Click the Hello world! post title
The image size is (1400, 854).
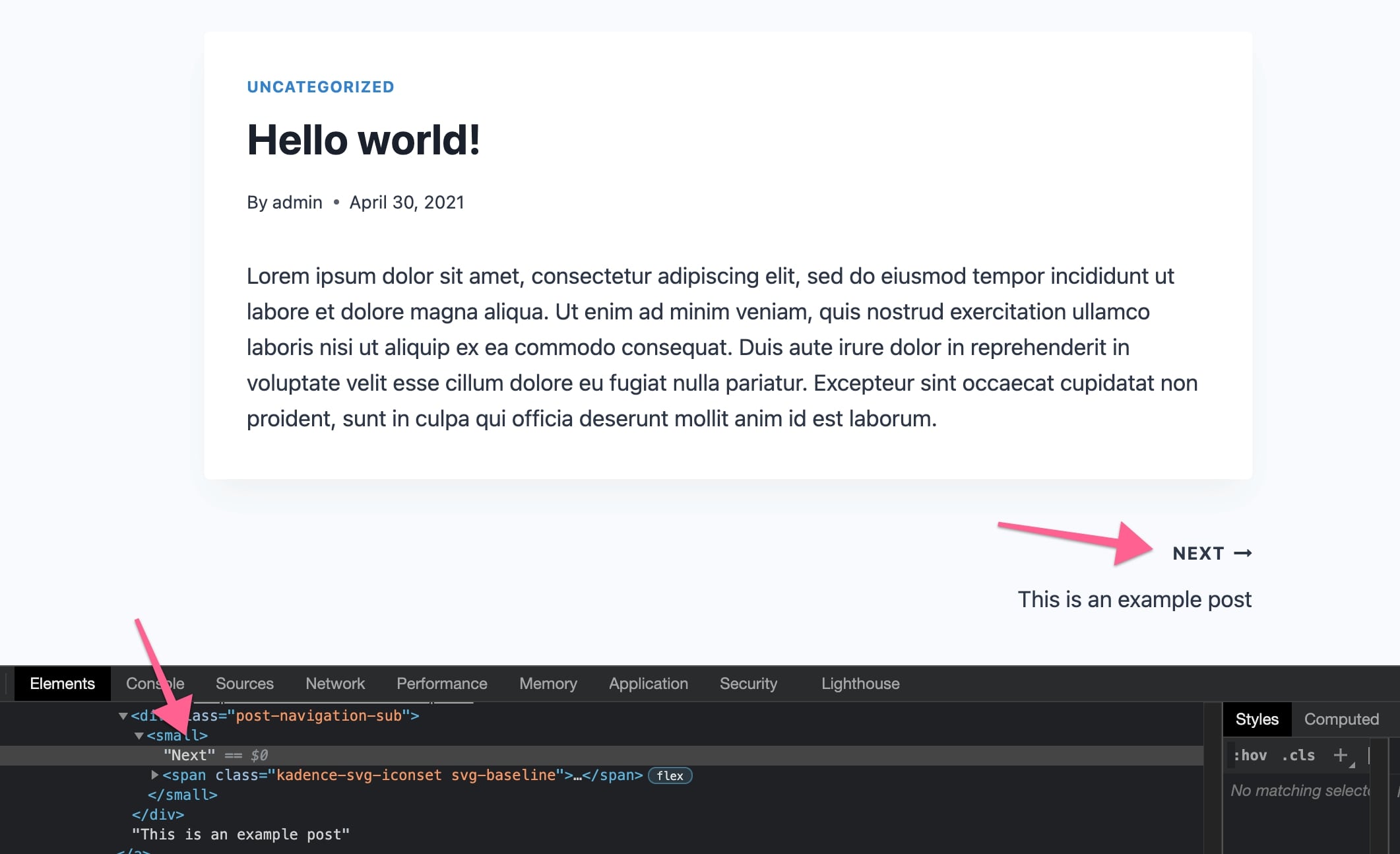(x=364, y=140)
